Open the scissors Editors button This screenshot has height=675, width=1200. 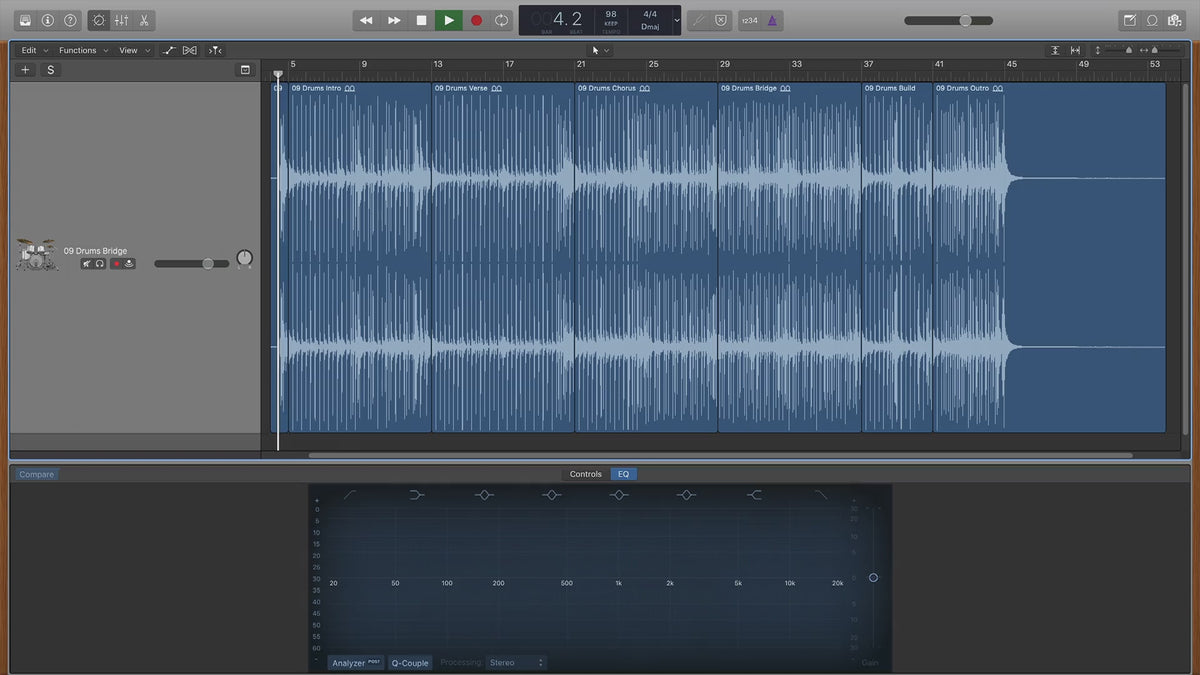click(x=144, y=20)
